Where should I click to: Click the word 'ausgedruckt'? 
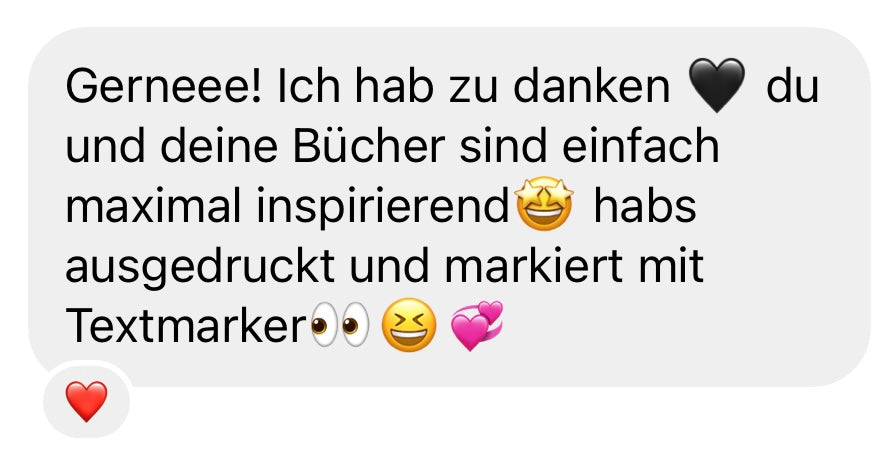pyautogui.click(x=200, y=268)
